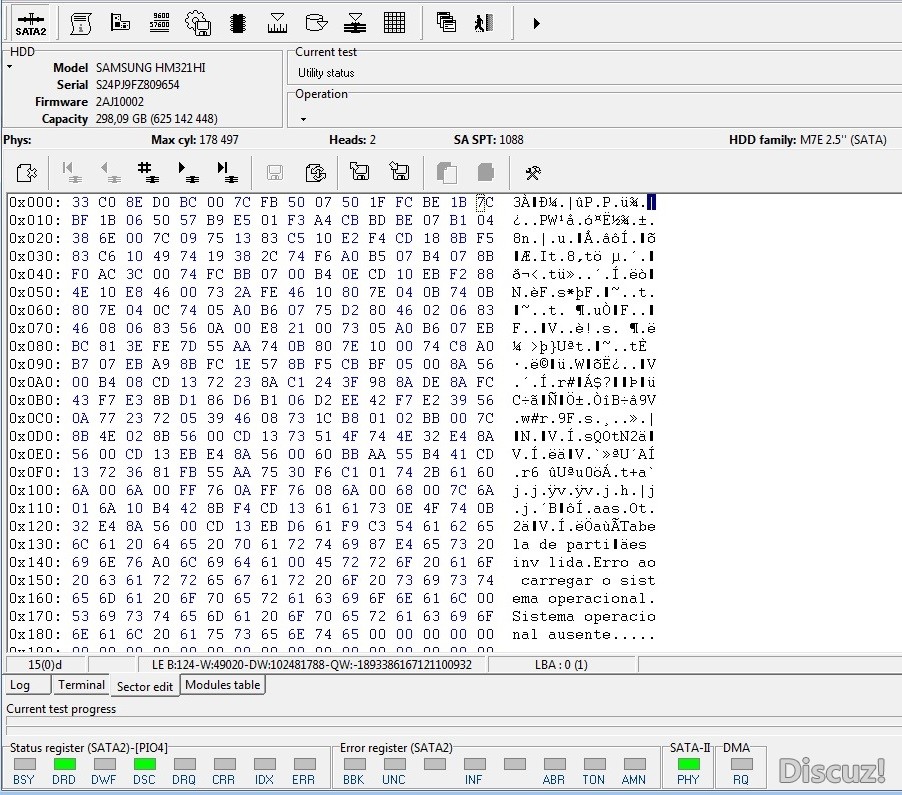
Task: Click the greyed save sector floppy icon
Action: click(274, 172)
